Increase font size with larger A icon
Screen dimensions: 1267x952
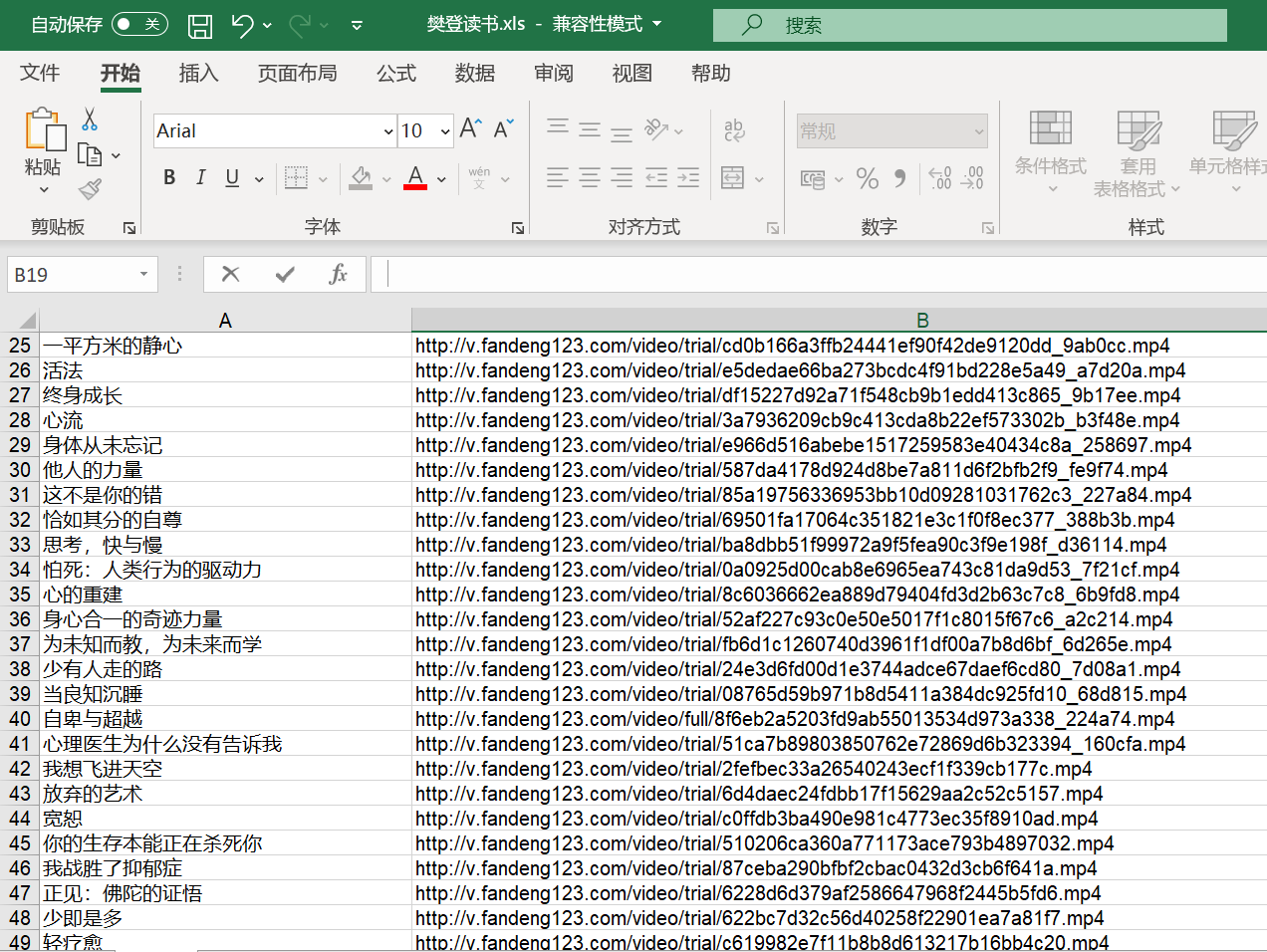pyautogui.click(x=470, y=128)
